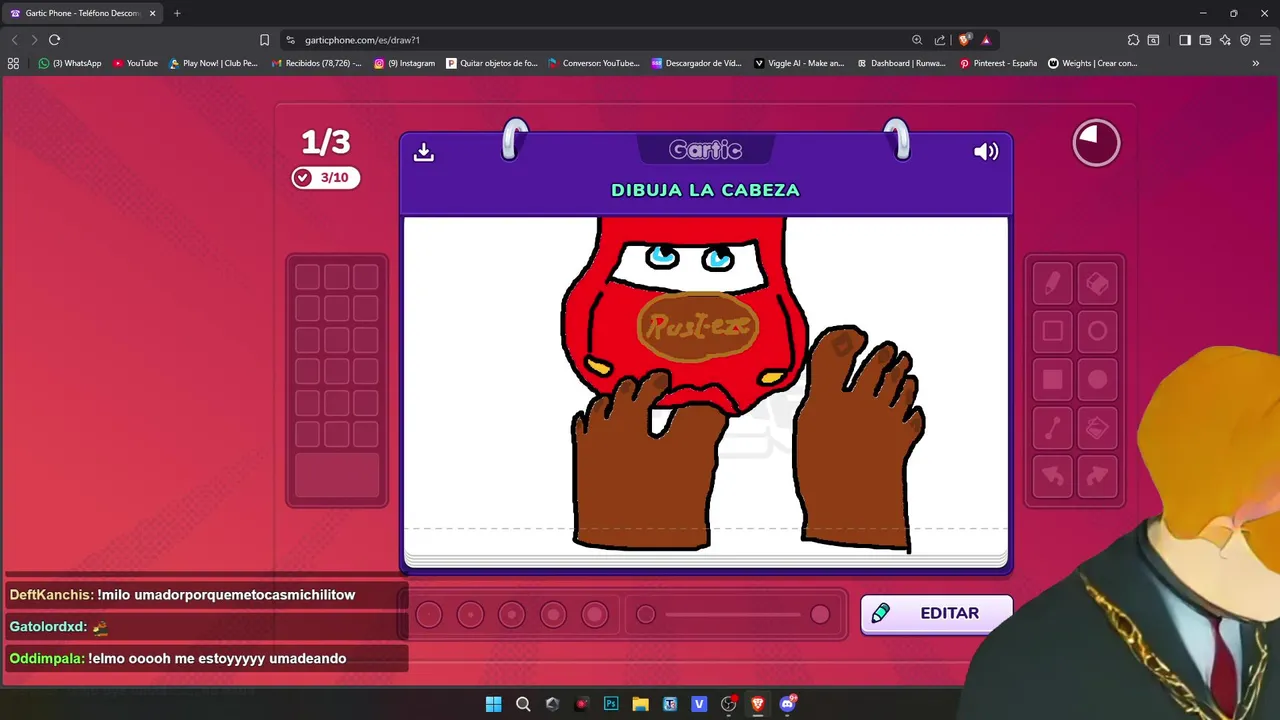Click the address bar URL field

600,40
